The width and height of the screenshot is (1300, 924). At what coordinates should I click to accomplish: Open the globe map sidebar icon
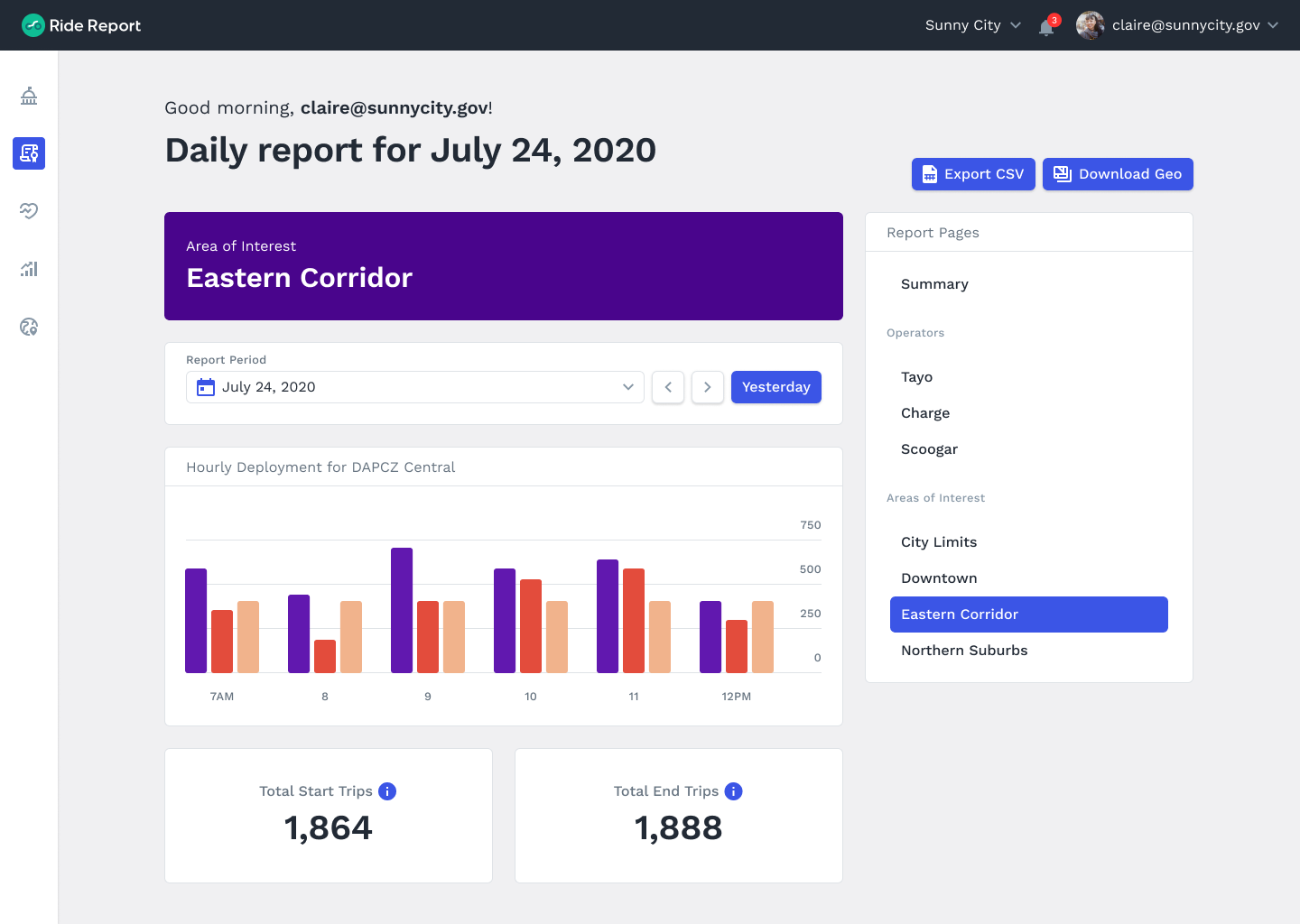[29, 327]
